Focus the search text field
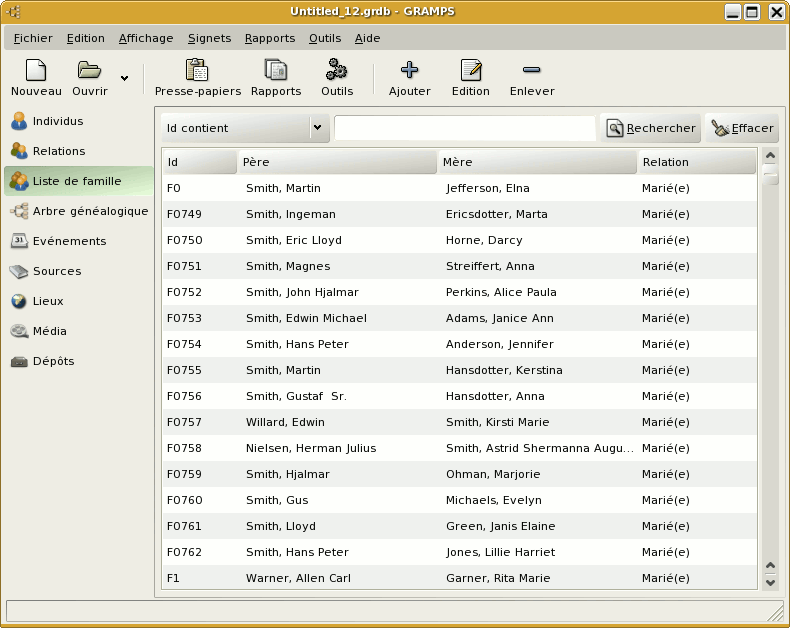Screen dimensions: 790x628 coord(464,128)
